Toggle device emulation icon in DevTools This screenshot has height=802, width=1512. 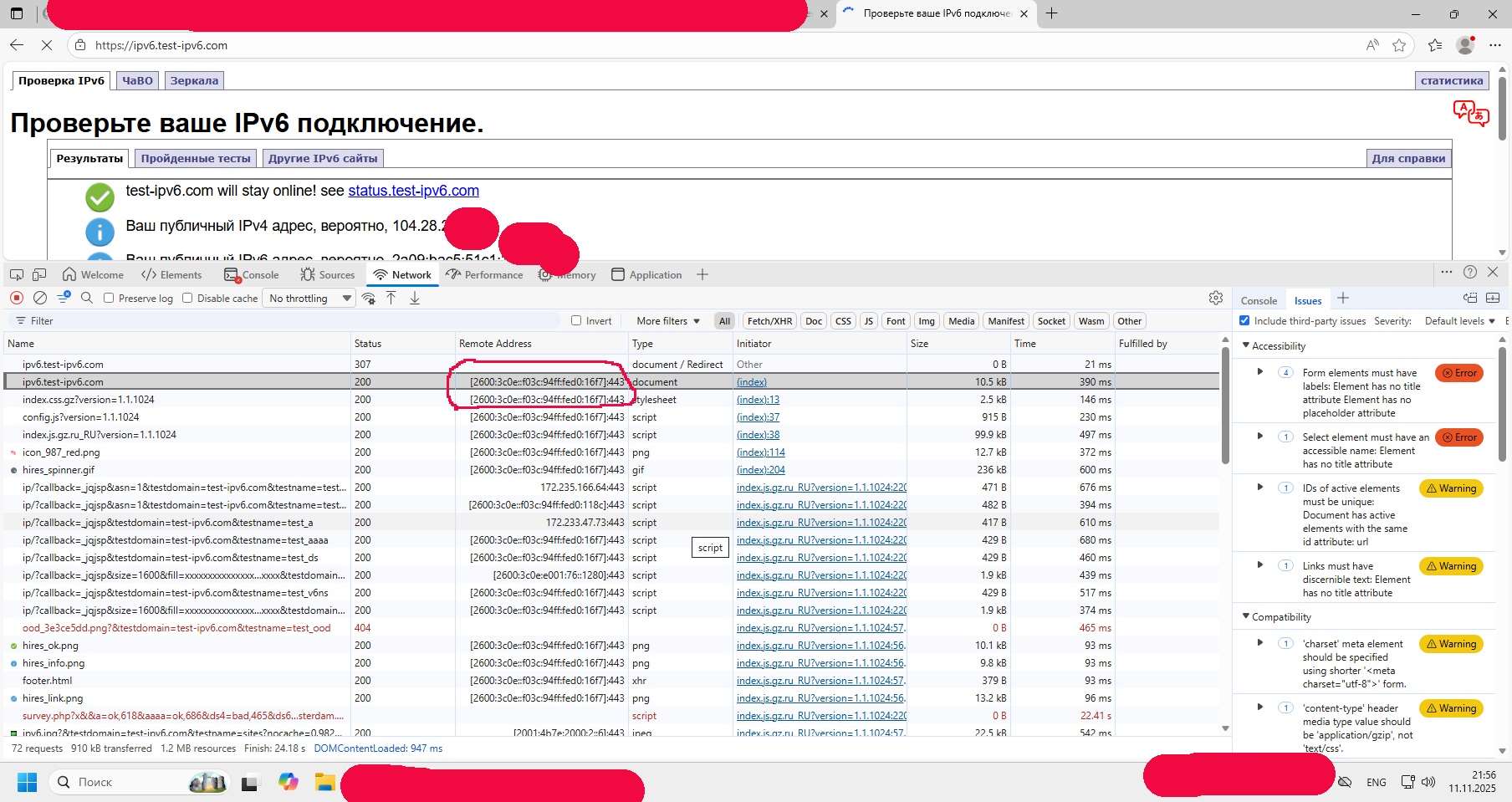tap(39, 274)
